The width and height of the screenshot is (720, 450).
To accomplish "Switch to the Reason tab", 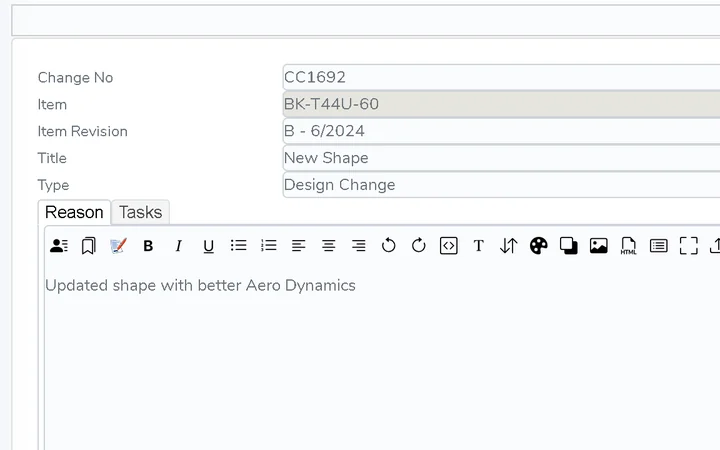I will [x=74, y=212].
